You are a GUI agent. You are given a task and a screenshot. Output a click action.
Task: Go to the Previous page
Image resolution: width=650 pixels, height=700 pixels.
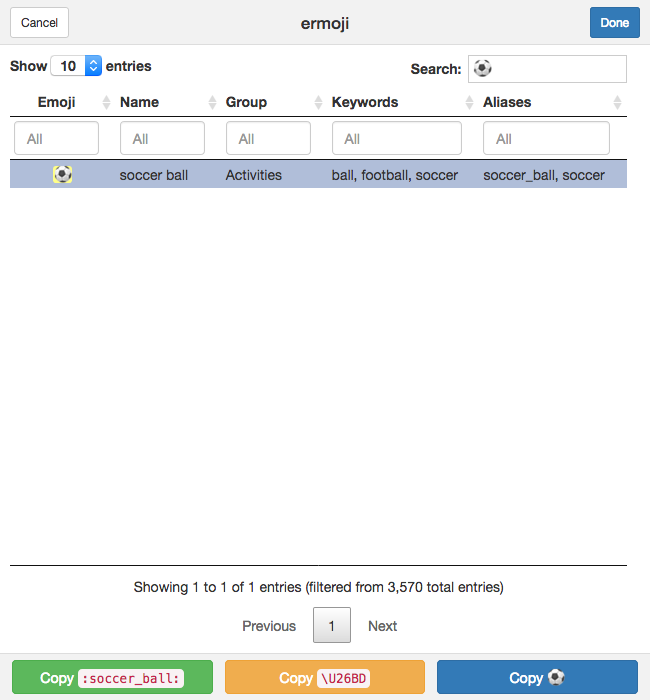click(x=269, y=626)
